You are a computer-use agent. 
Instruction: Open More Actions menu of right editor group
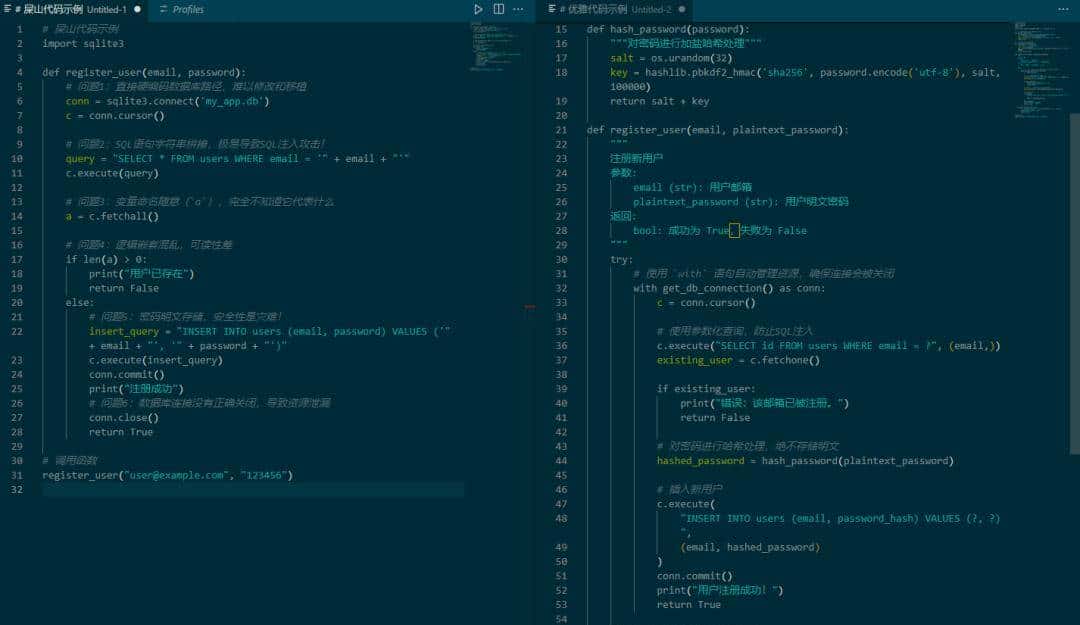pos(1062,9)
